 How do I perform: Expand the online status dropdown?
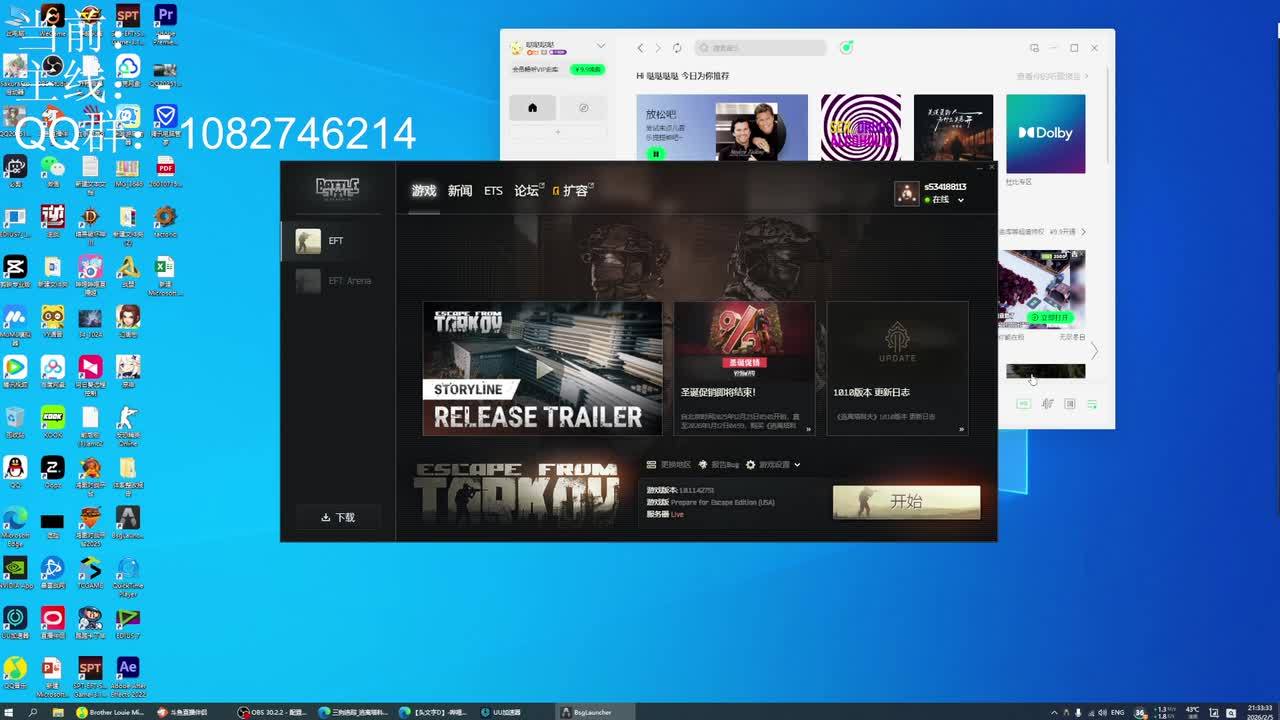point(960,200)
